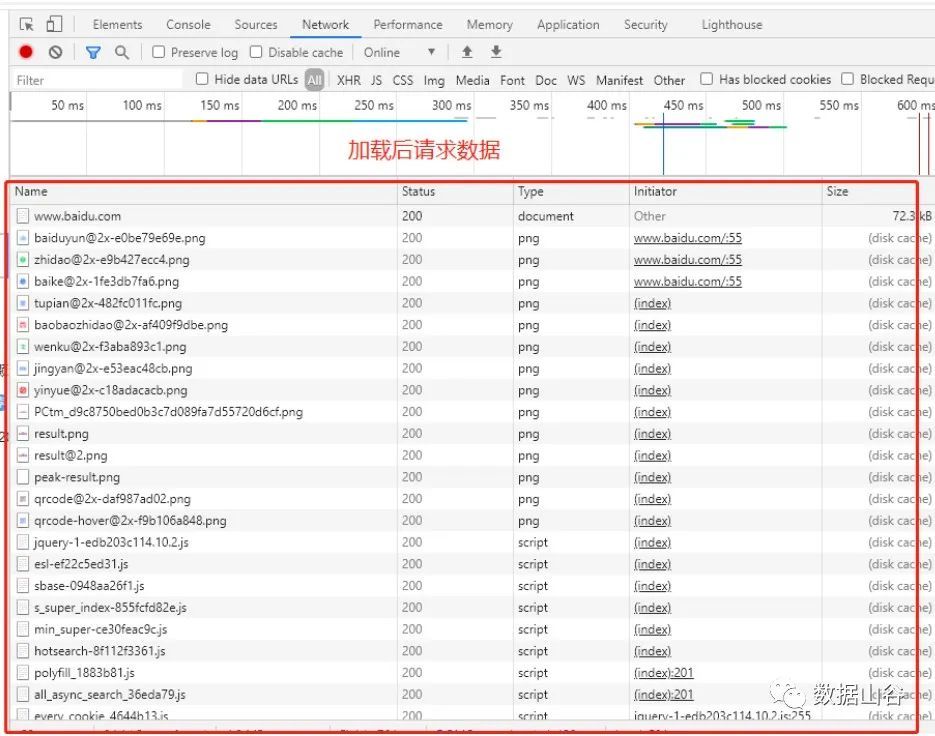
Task: Select request wenku@2x-f3aba893c1.png
Action: click(110, 347)
